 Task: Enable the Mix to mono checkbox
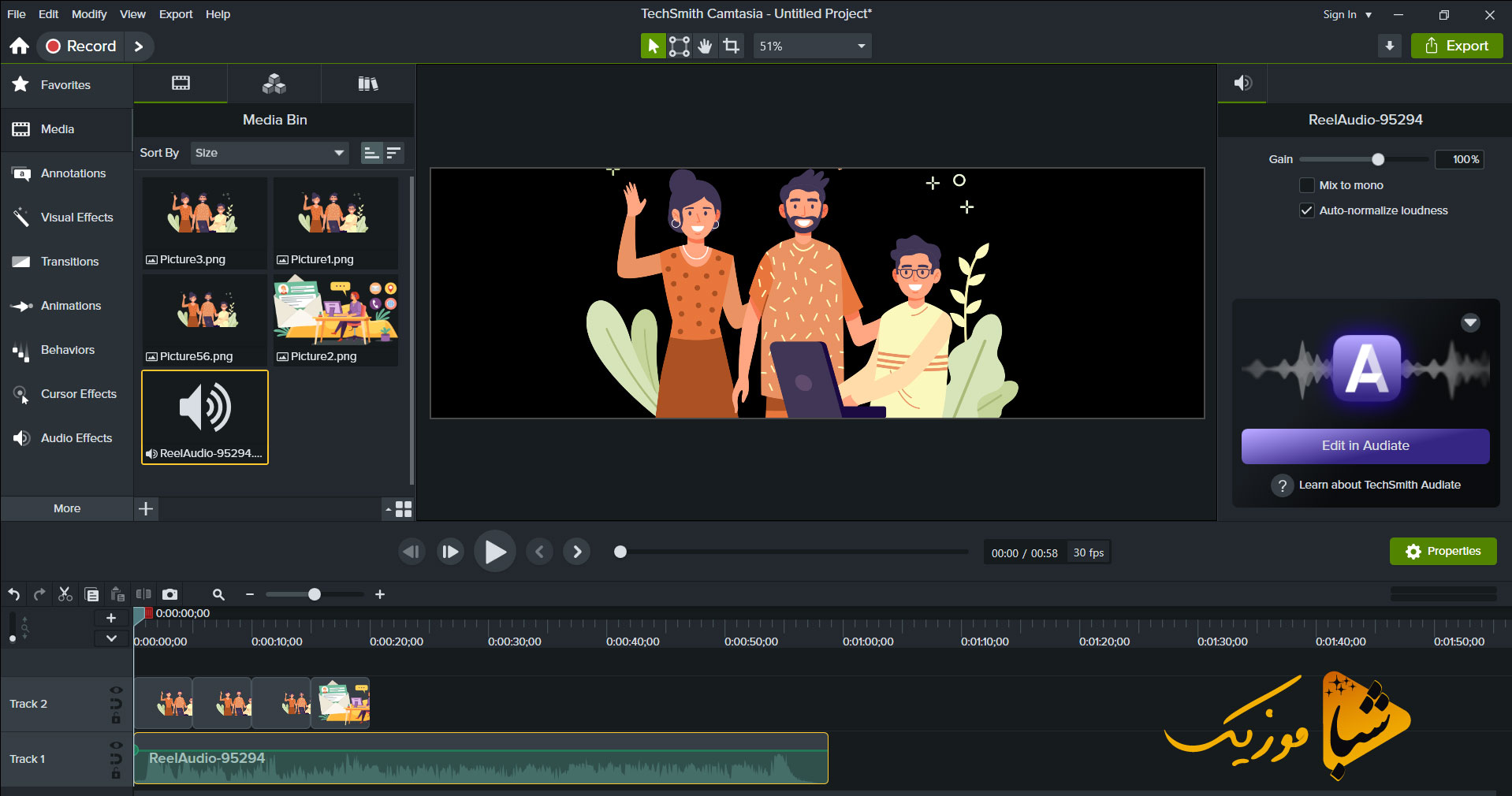point(1306,185)
